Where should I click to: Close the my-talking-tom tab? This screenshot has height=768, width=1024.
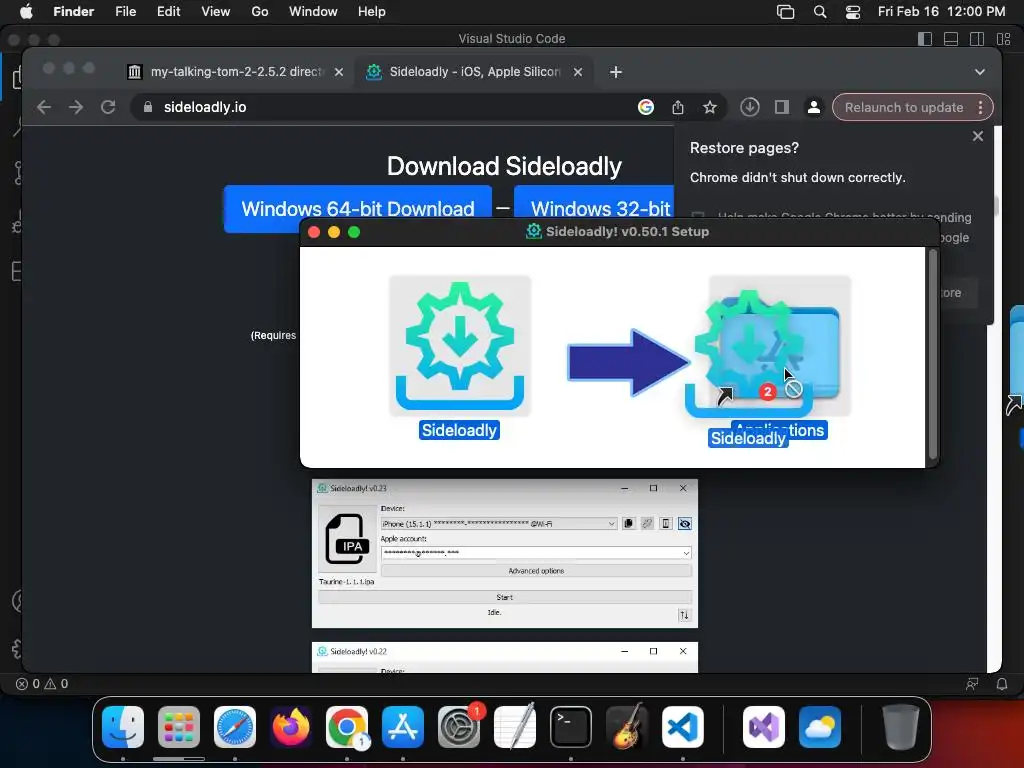[339, 72]
